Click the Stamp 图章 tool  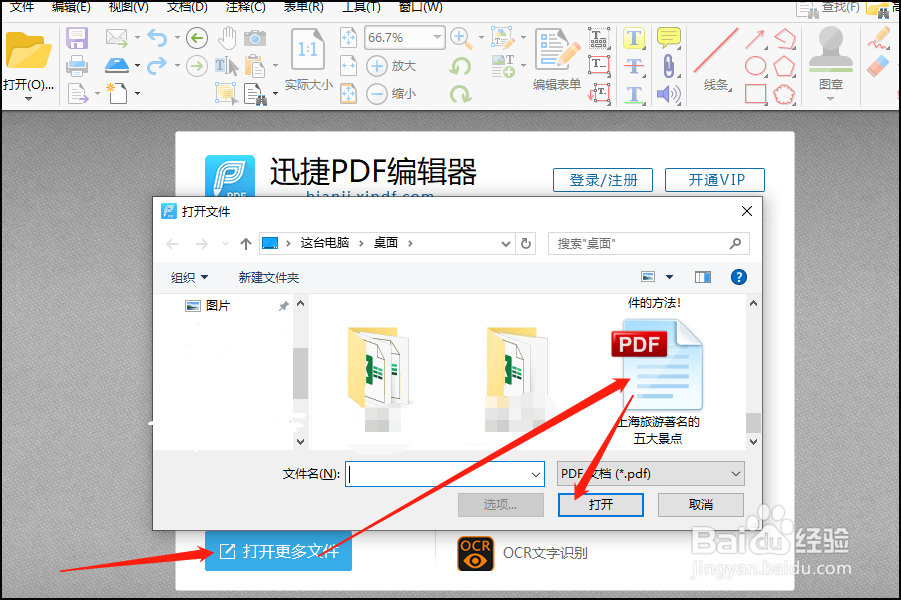click(830, 51)
